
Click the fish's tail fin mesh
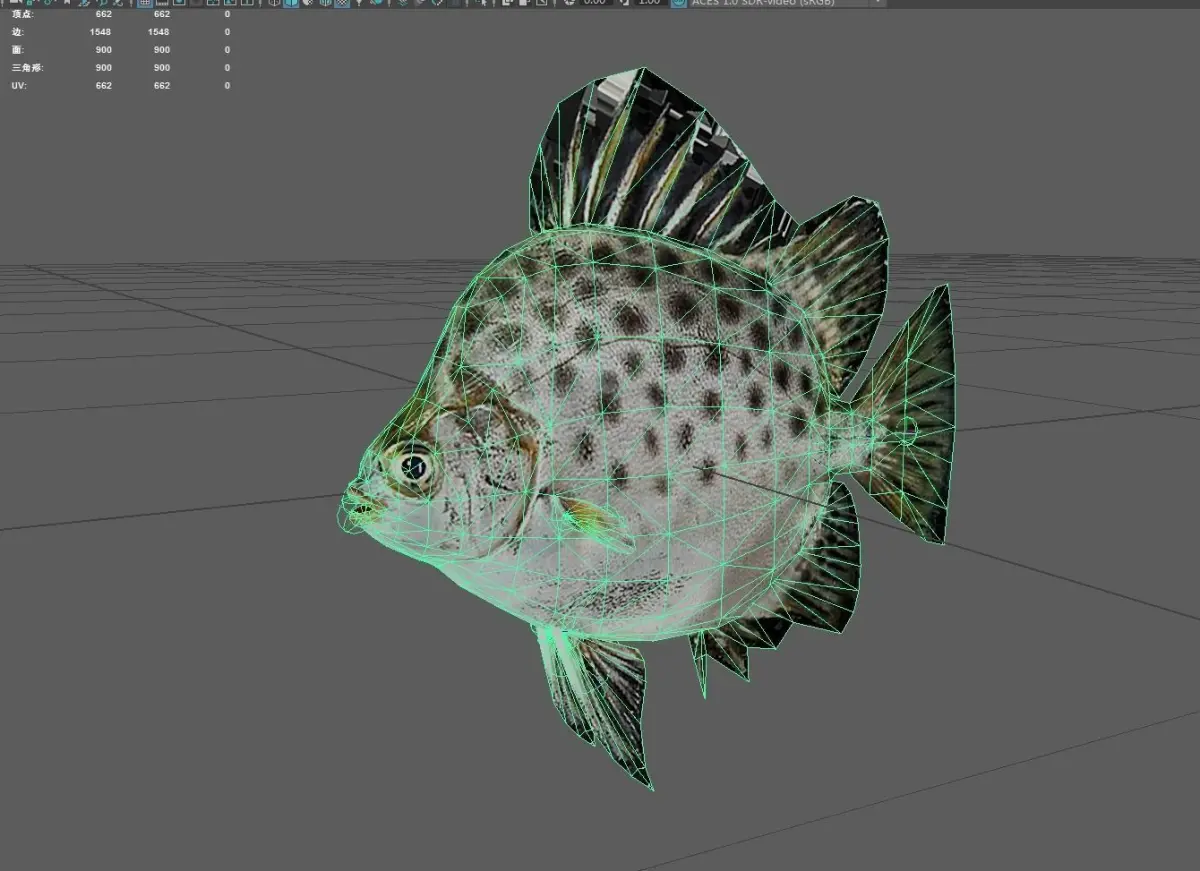click(912, 420)
